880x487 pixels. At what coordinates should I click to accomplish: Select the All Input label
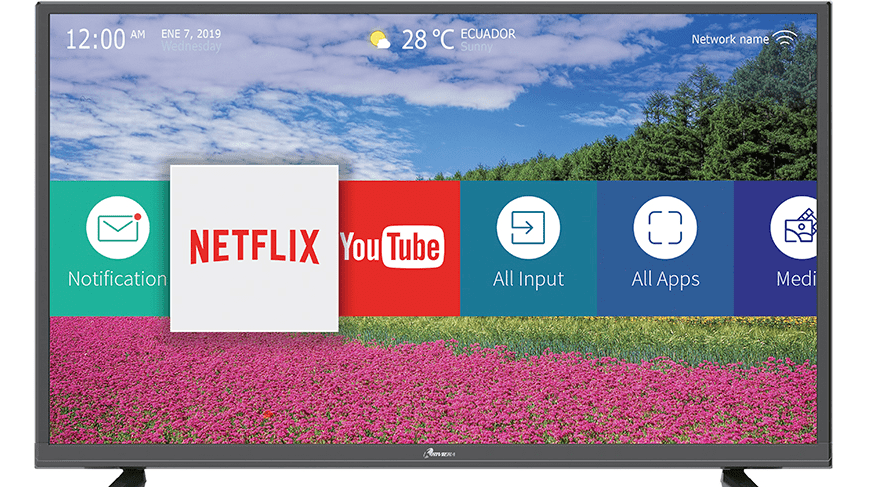[x=528, y=279]
